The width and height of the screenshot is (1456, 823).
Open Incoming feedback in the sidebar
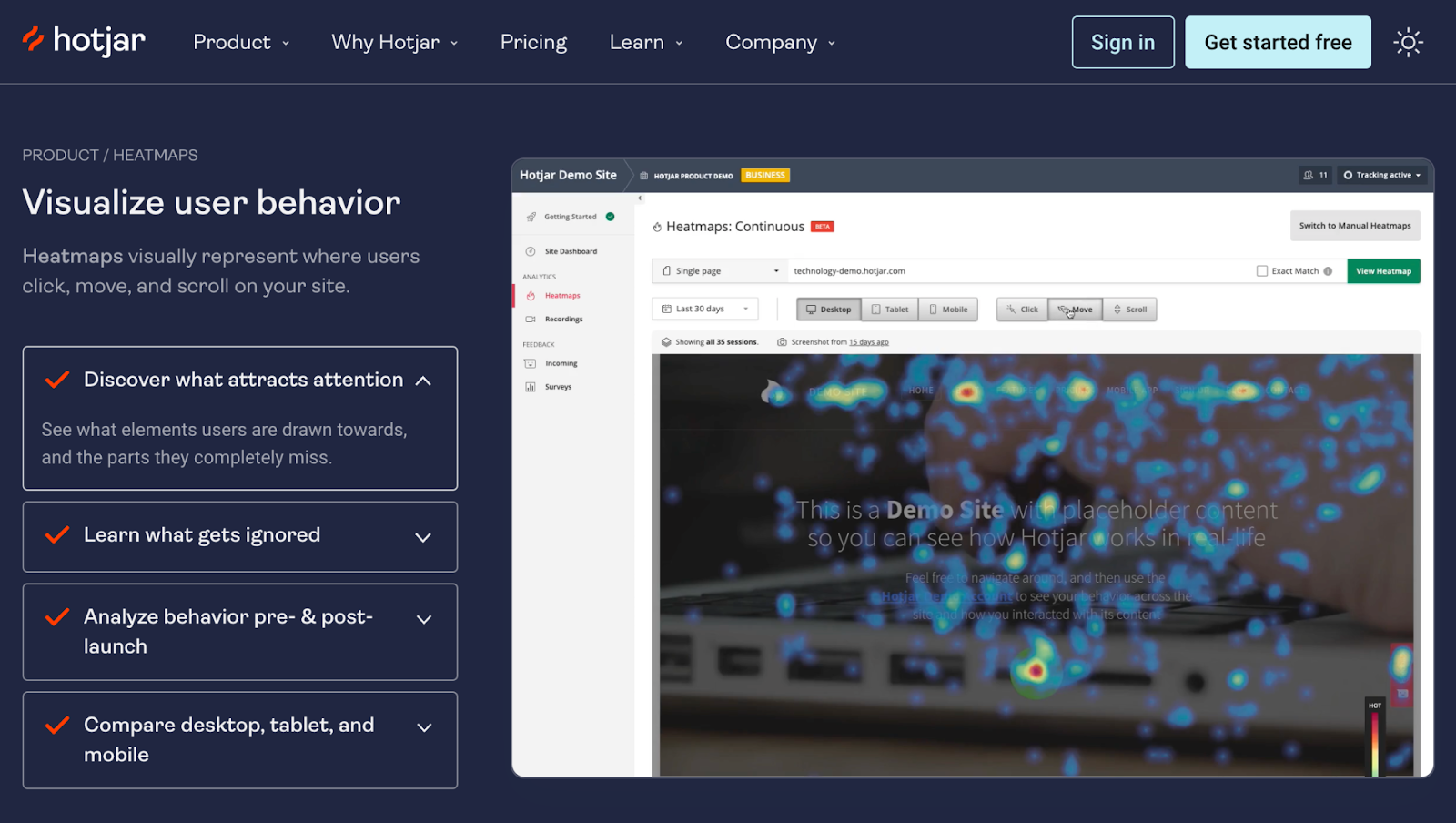(561, 363)
